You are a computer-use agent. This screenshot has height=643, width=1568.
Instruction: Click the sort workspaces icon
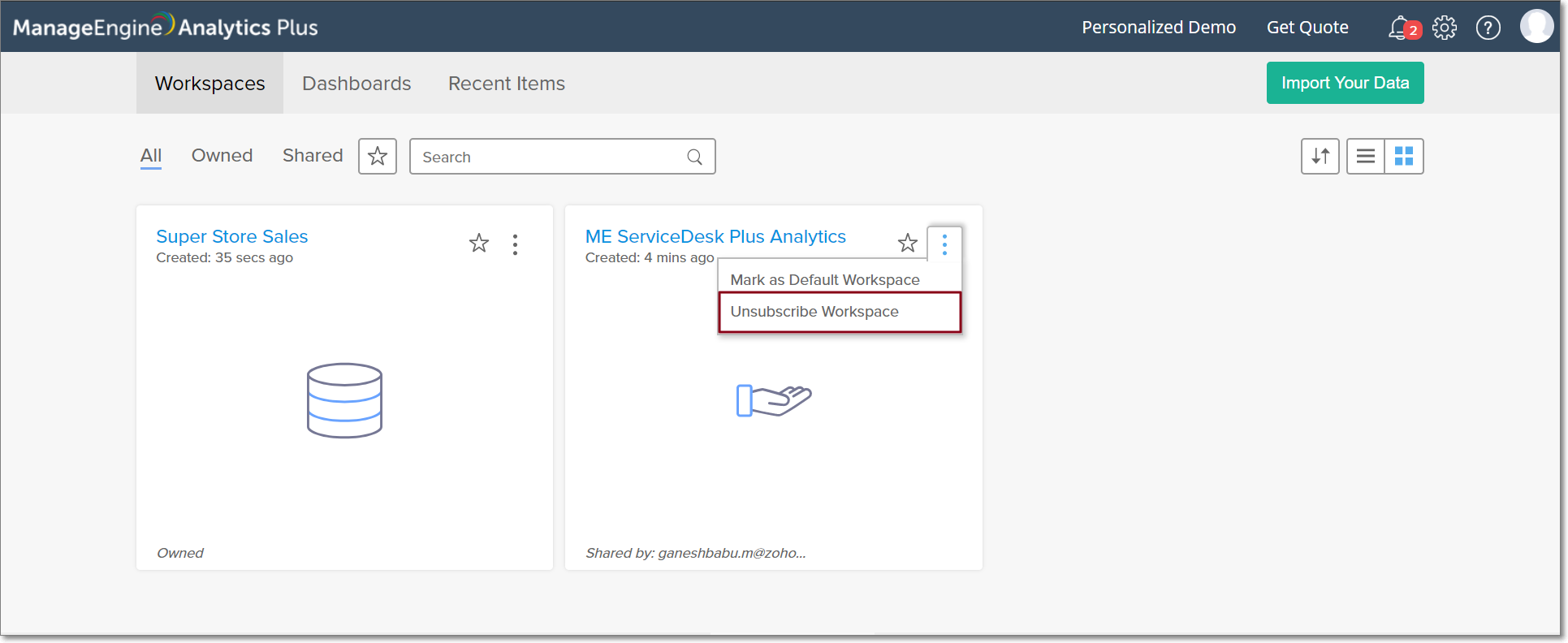pyautogui.click(x=1320, y=156)
